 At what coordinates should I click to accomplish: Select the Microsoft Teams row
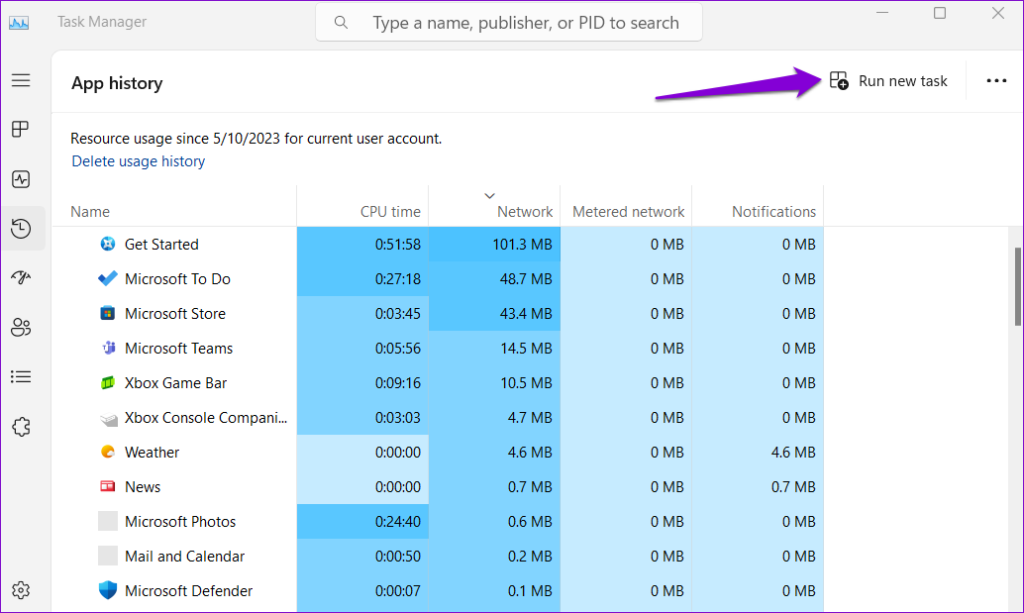coord(178,348)
